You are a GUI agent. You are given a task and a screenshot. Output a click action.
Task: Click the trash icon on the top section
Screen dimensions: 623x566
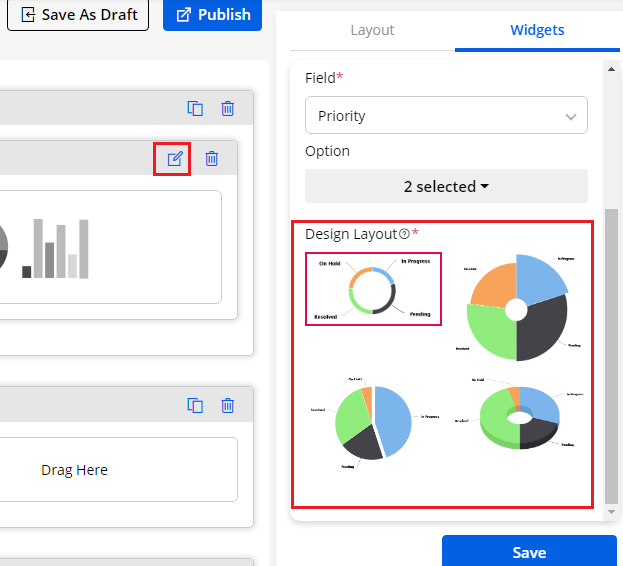pos(228,109)
